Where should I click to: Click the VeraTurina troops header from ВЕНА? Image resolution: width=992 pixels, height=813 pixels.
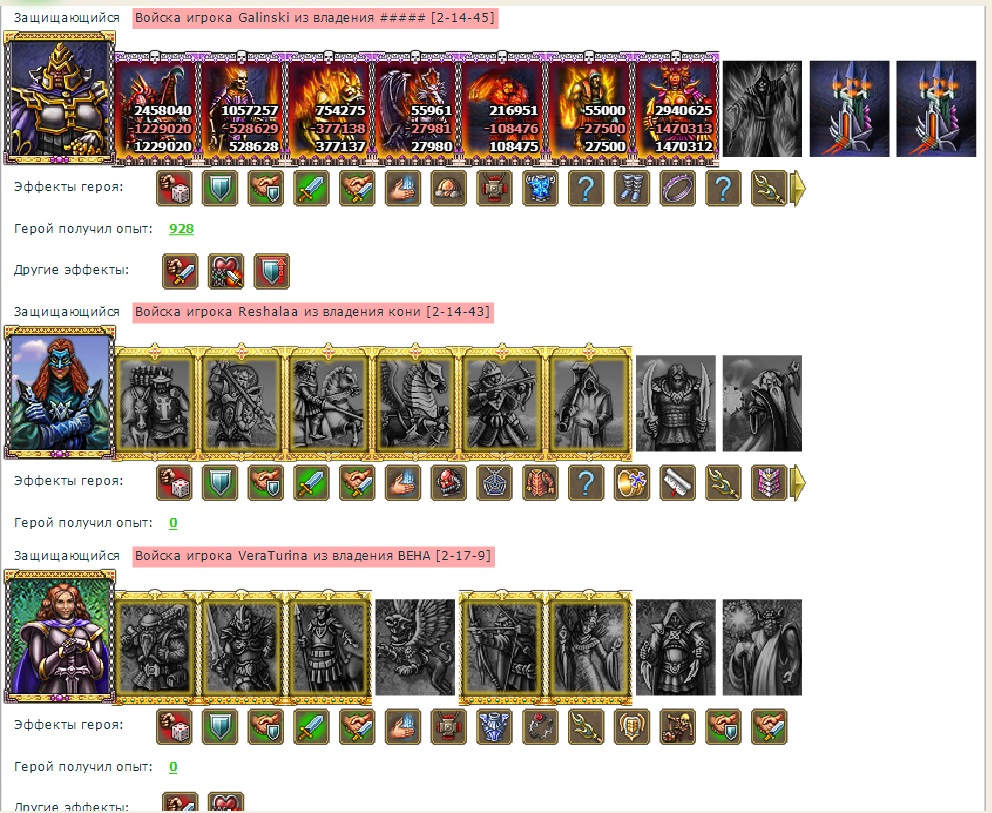tap(313, 556)
